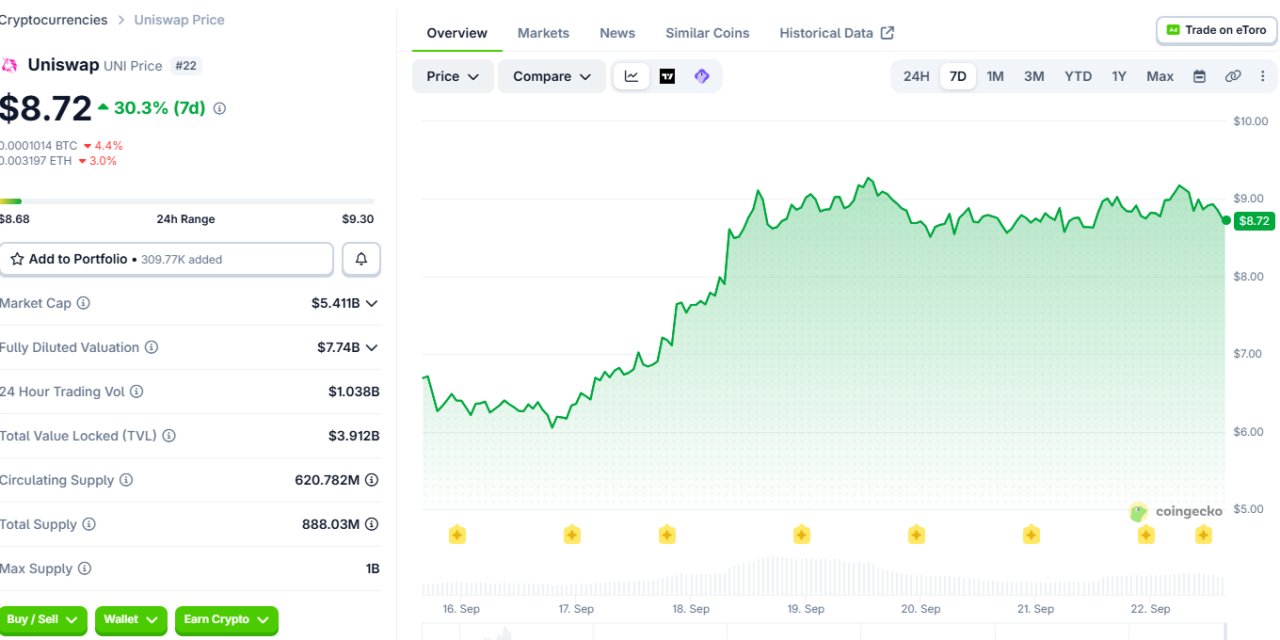This screenshot has height=640, width=1280.
Task: Click info icon next to 30.3% (7d)
Action: coord(220,108)
